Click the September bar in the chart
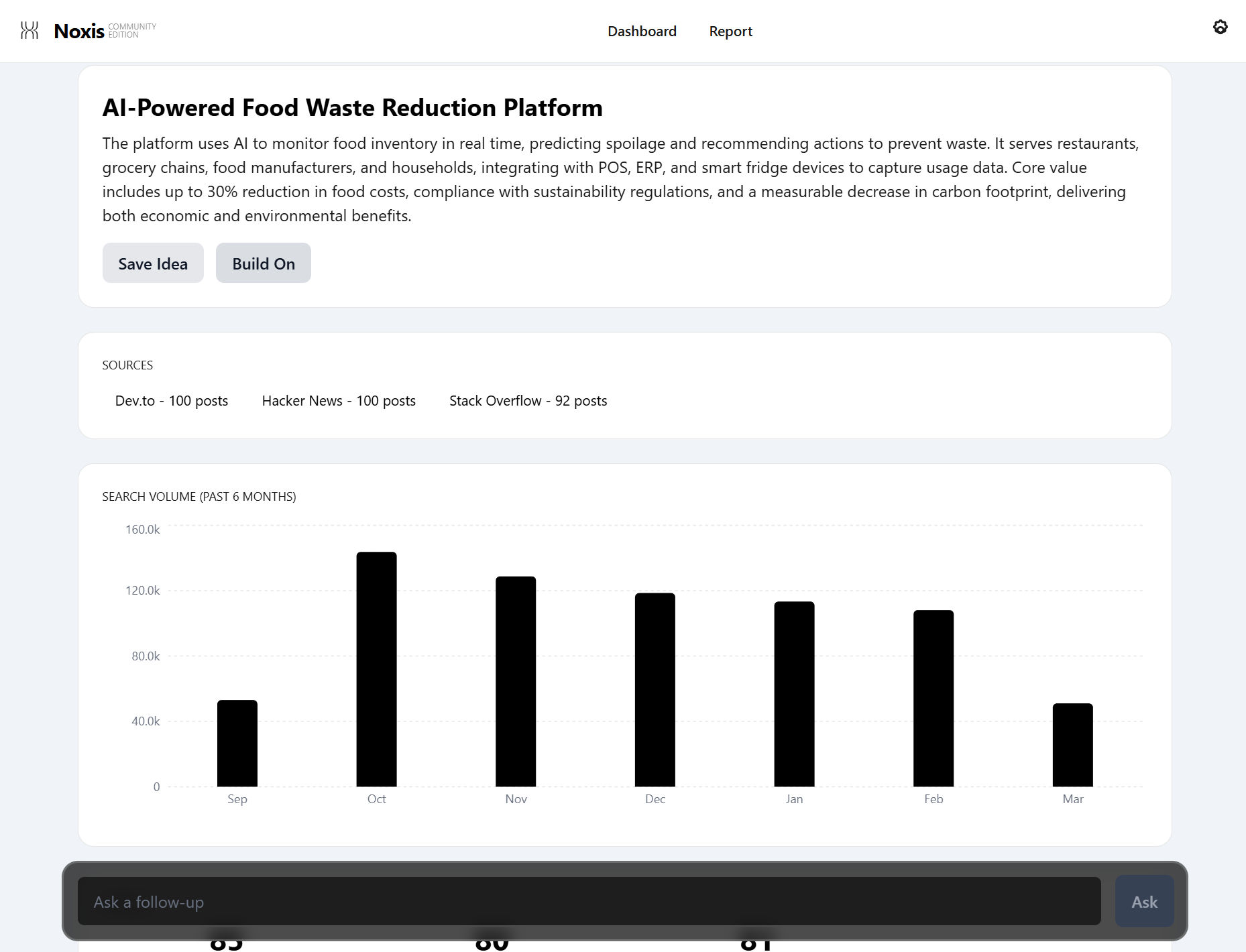 [237, 744]
